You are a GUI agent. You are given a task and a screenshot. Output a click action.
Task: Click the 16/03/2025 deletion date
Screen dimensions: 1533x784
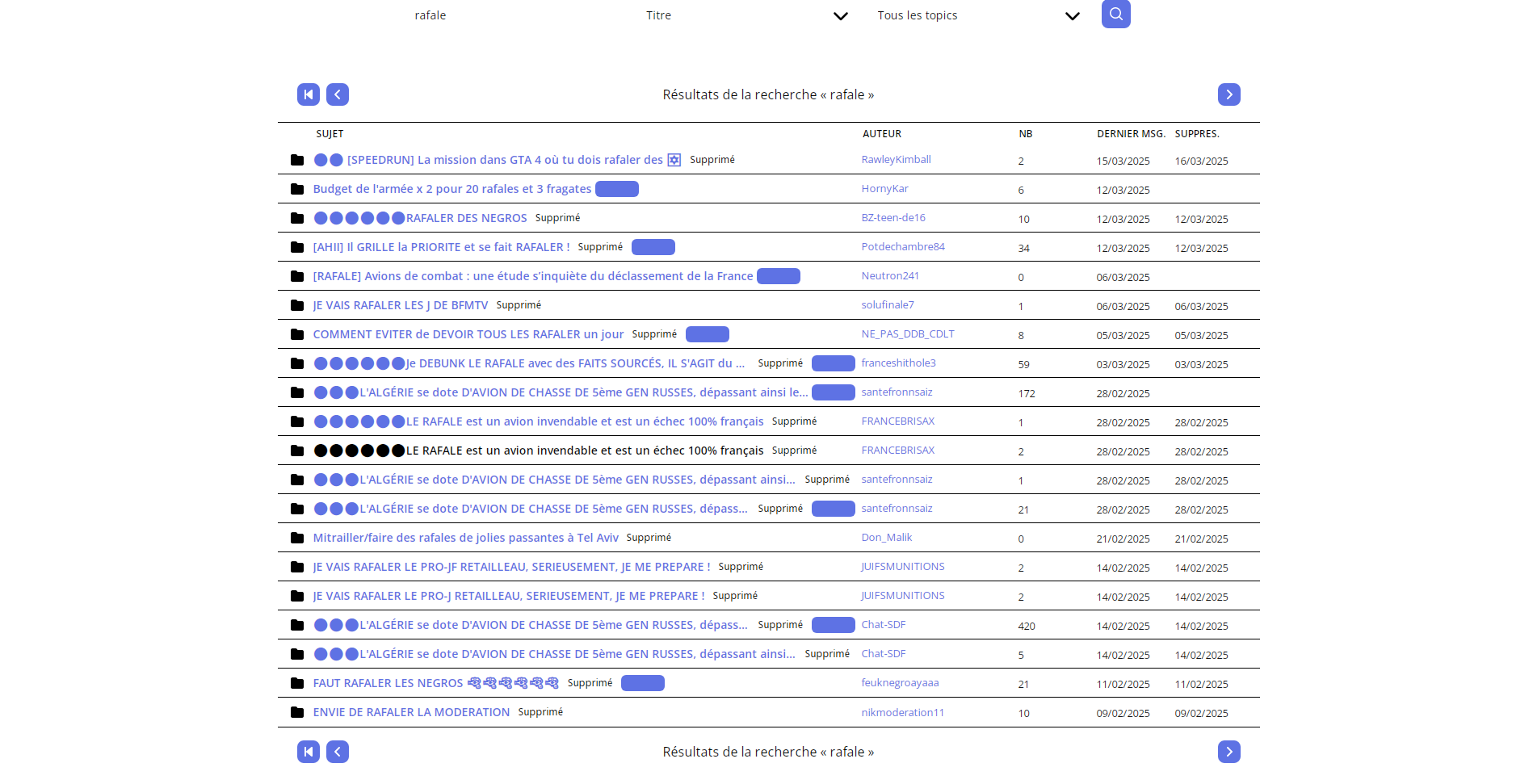point(1201,161)
